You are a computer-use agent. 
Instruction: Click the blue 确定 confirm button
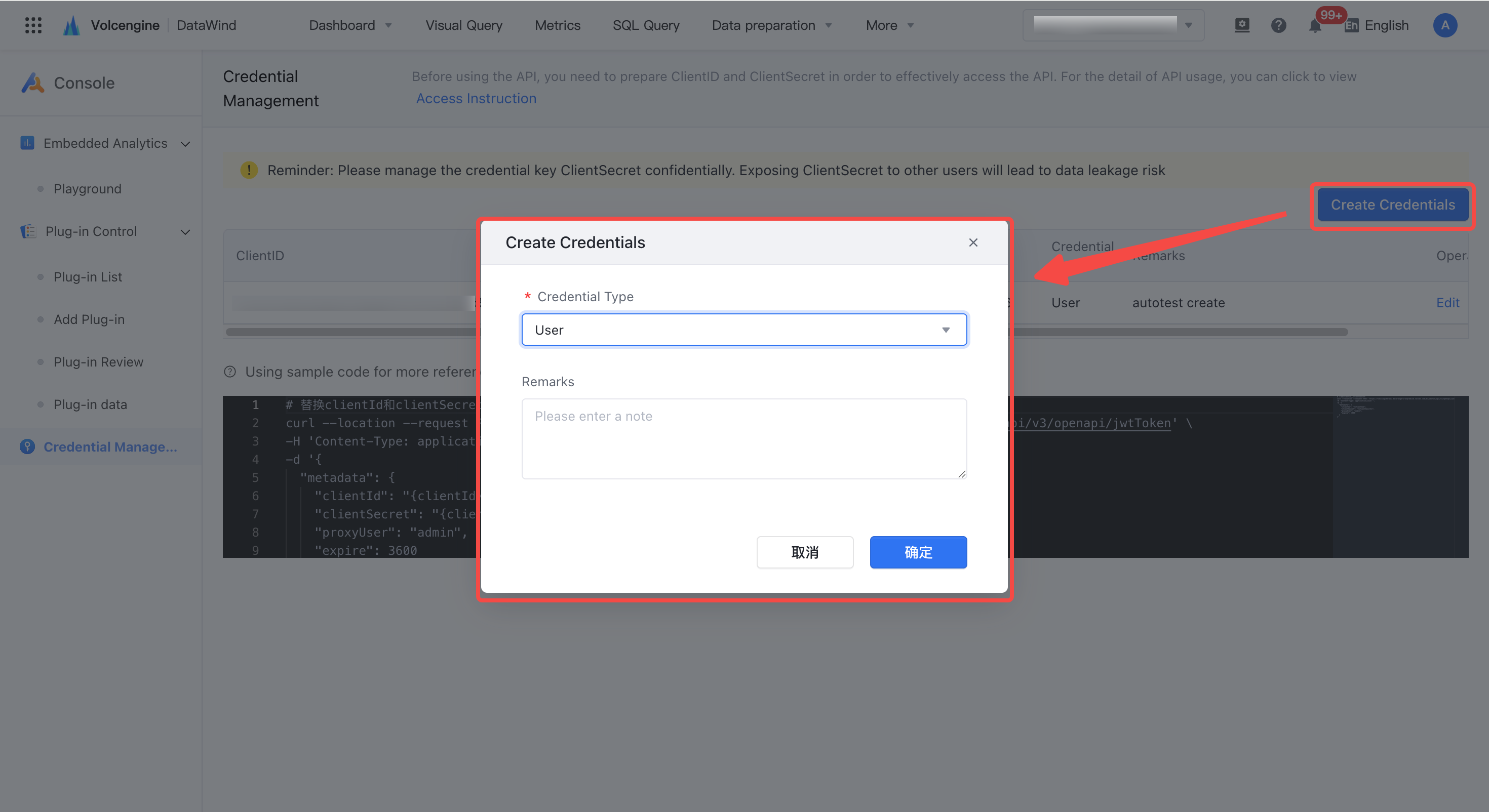click(x=918, y=552)
